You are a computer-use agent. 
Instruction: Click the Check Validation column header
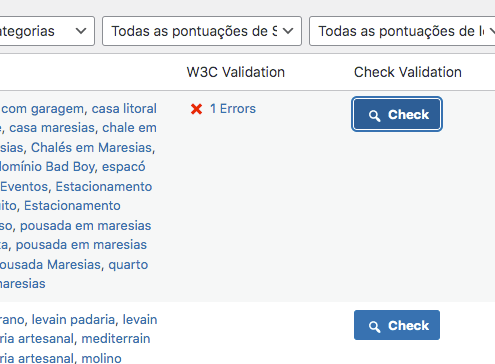point(408,72)
